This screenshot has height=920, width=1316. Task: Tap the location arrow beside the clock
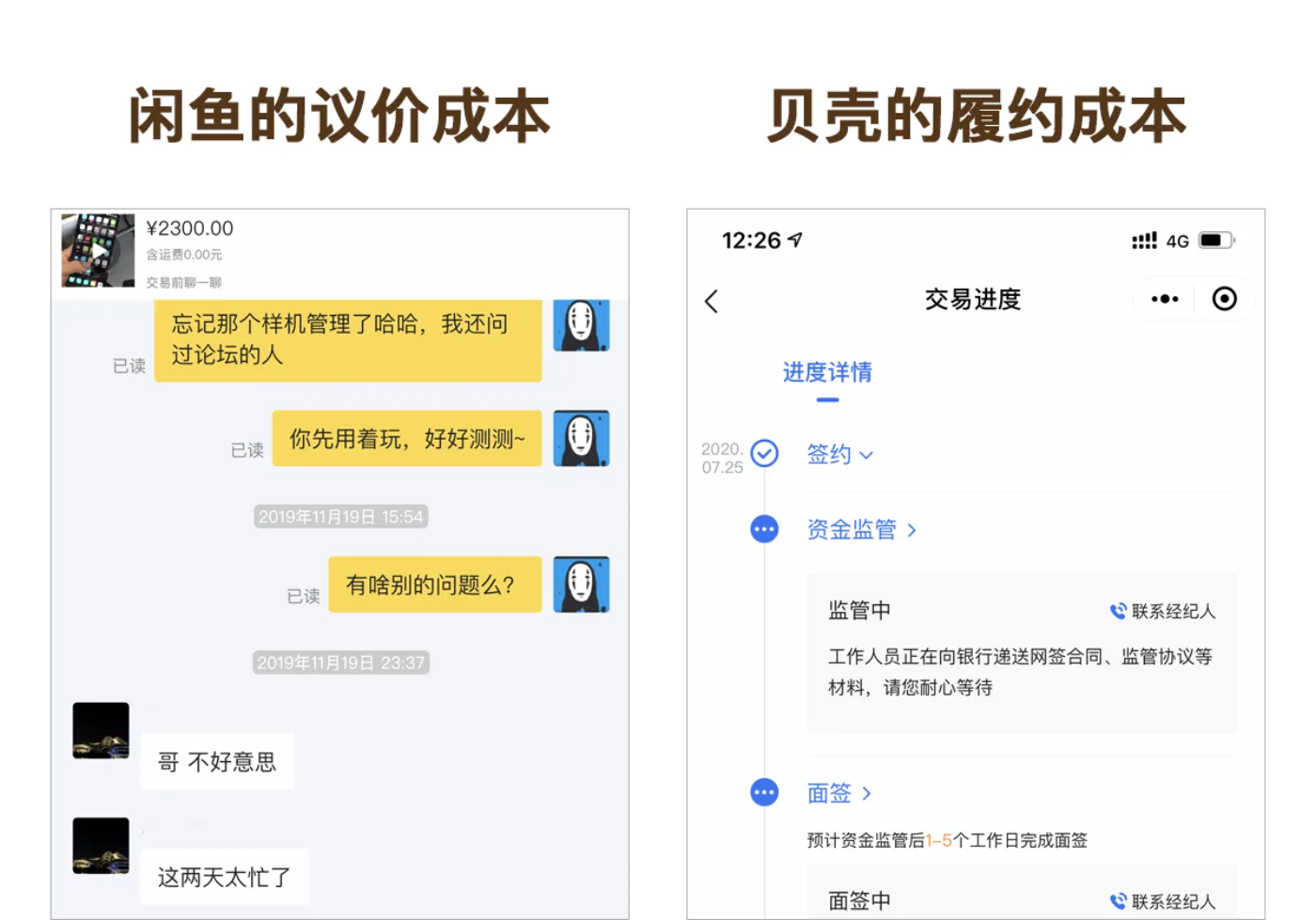(795, 240)
